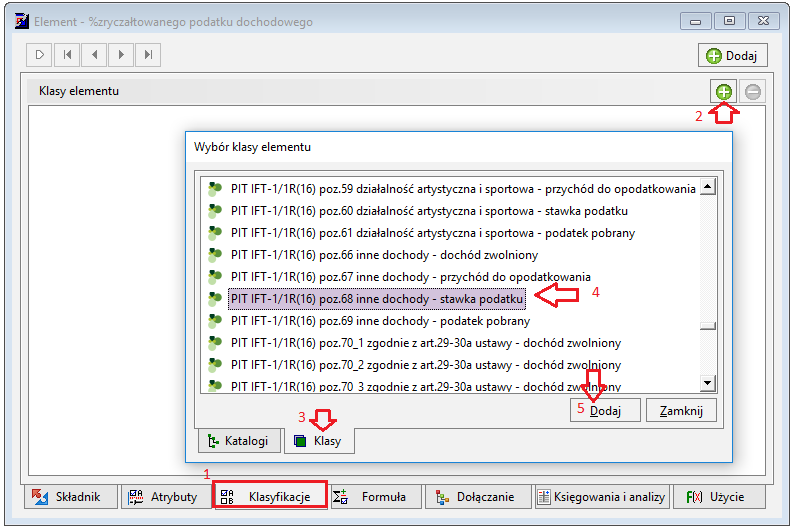Go to next record arrow
This screenshot has height=530, width=794.
(x=121, y=55)
